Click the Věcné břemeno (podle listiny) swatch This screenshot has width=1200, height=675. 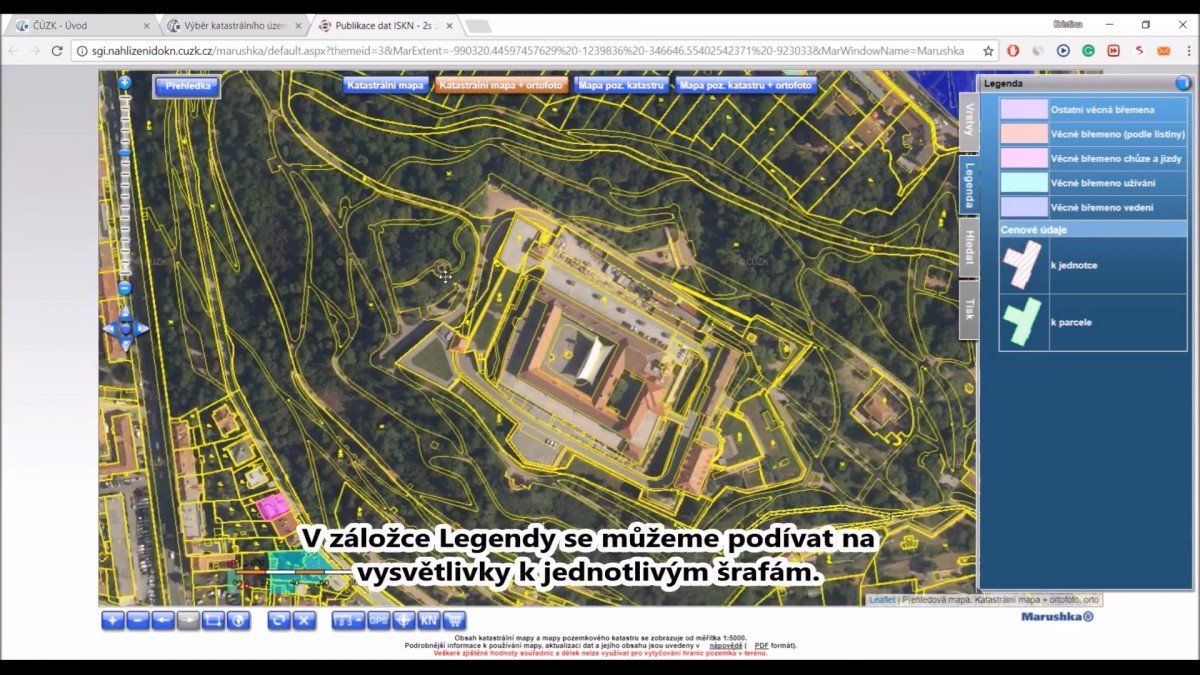1023,133
